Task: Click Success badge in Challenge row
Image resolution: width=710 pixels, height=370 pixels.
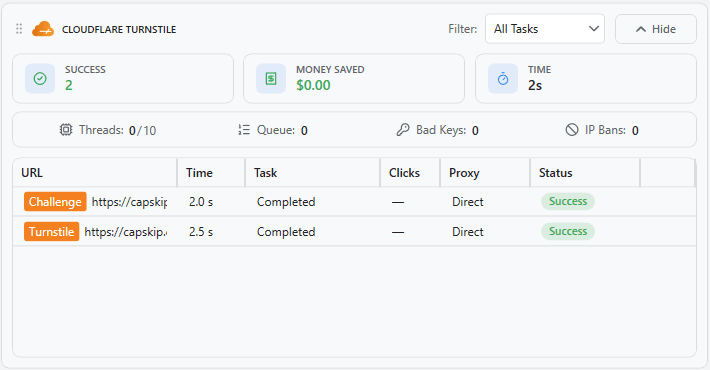Action: click(x=568, y=202)
